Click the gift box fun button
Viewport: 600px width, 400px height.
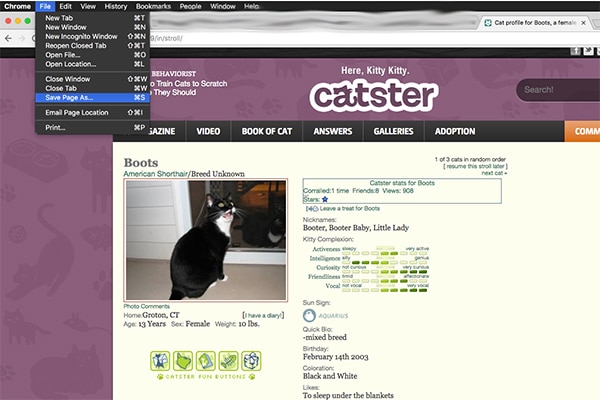pyautogui.click(x=251, y=361)
